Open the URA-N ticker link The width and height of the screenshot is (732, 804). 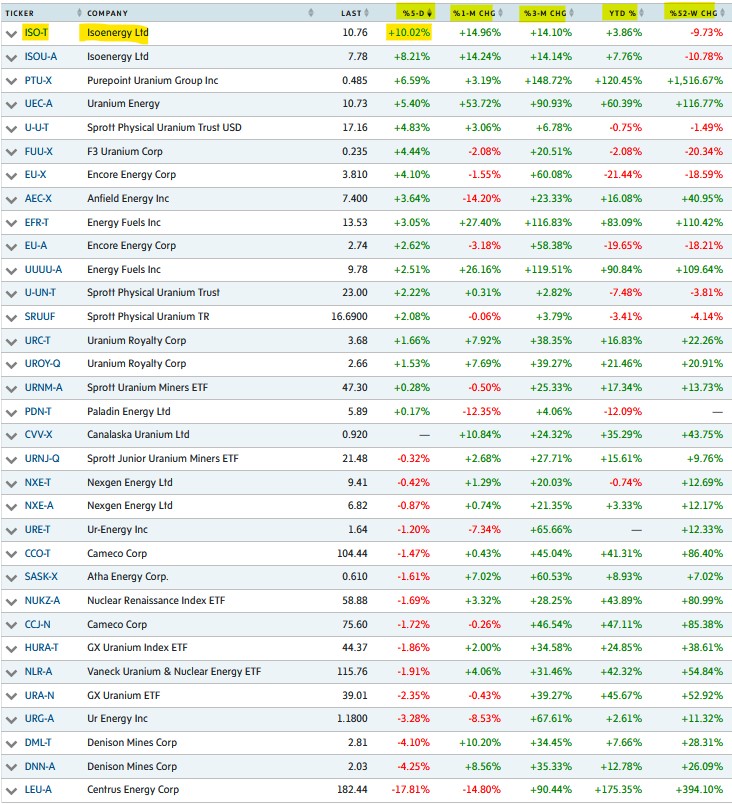tap(39, 696)
